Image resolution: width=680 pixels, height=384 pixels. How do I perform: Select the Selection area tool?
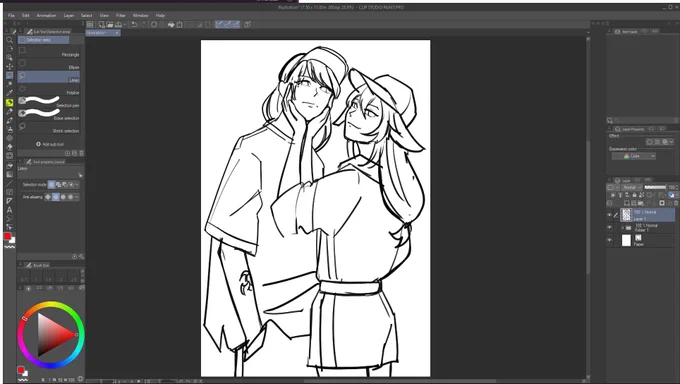click(10, 75)
